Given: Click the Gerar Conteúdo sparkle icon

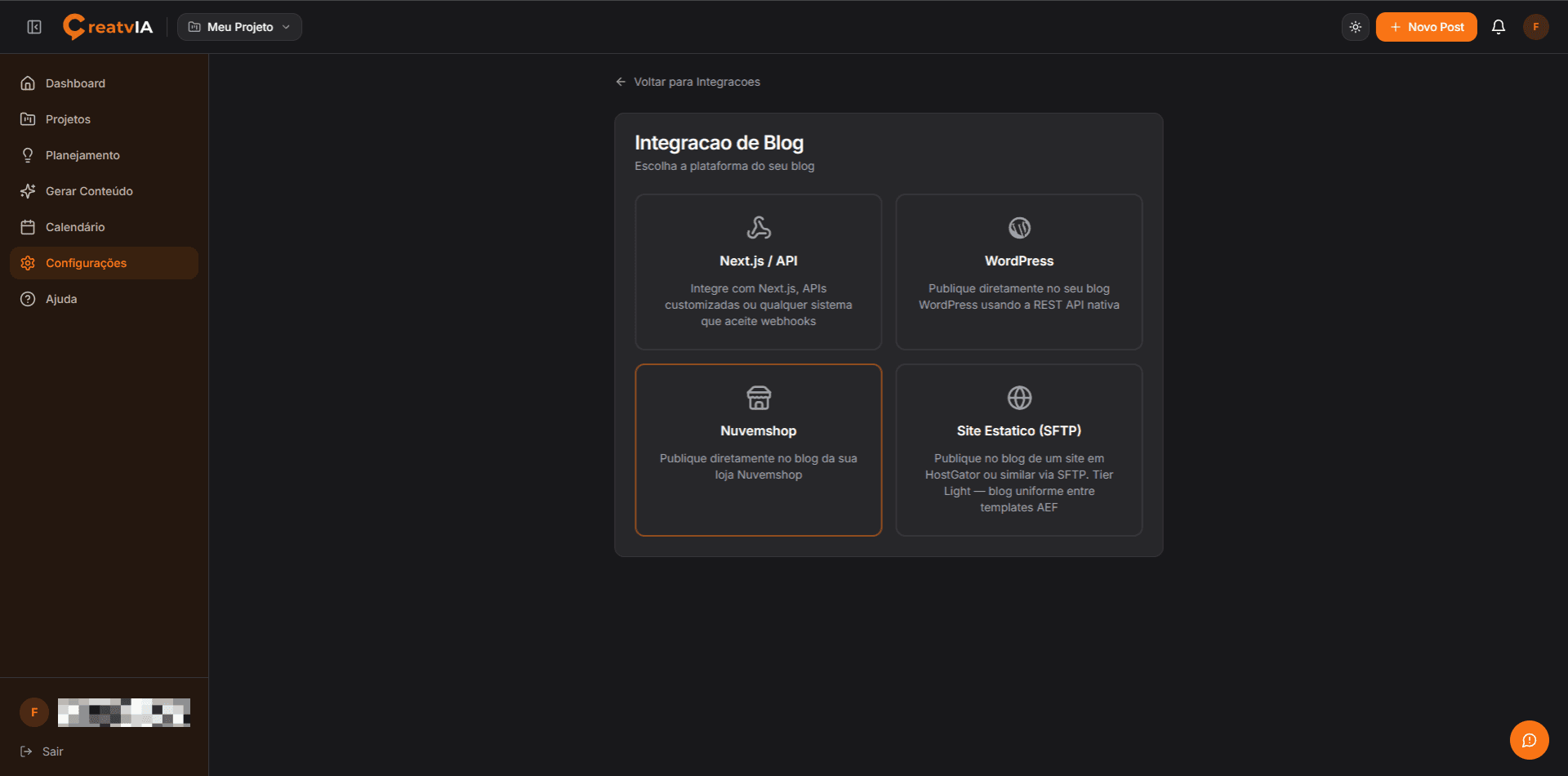Looking at the screenshot, I should pos(28,191).
